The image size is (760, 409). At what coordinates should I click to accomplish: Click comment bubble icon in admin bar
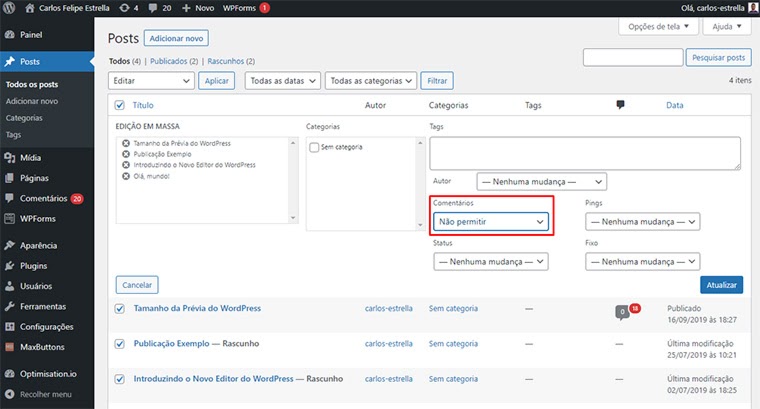click(150, 7)
